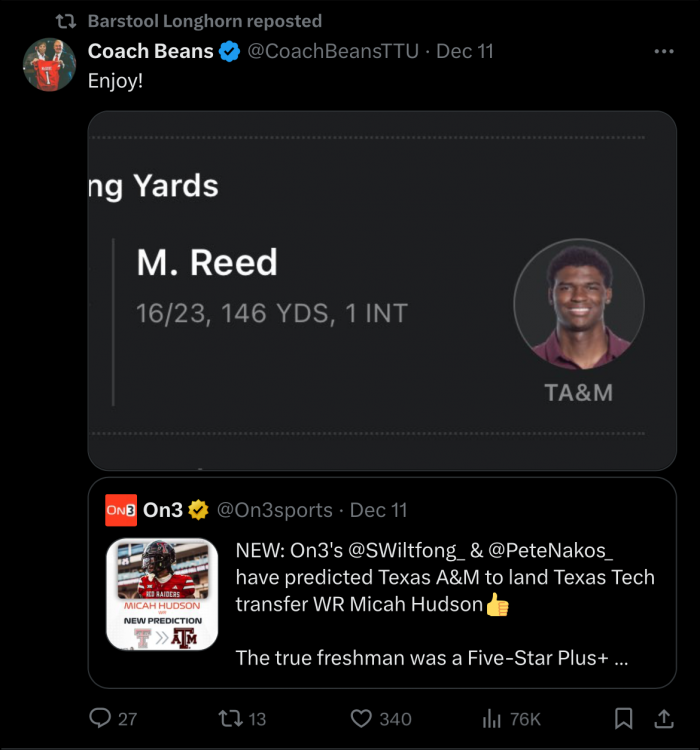Open Coach Beans' profile avatar

click(50, 65)
